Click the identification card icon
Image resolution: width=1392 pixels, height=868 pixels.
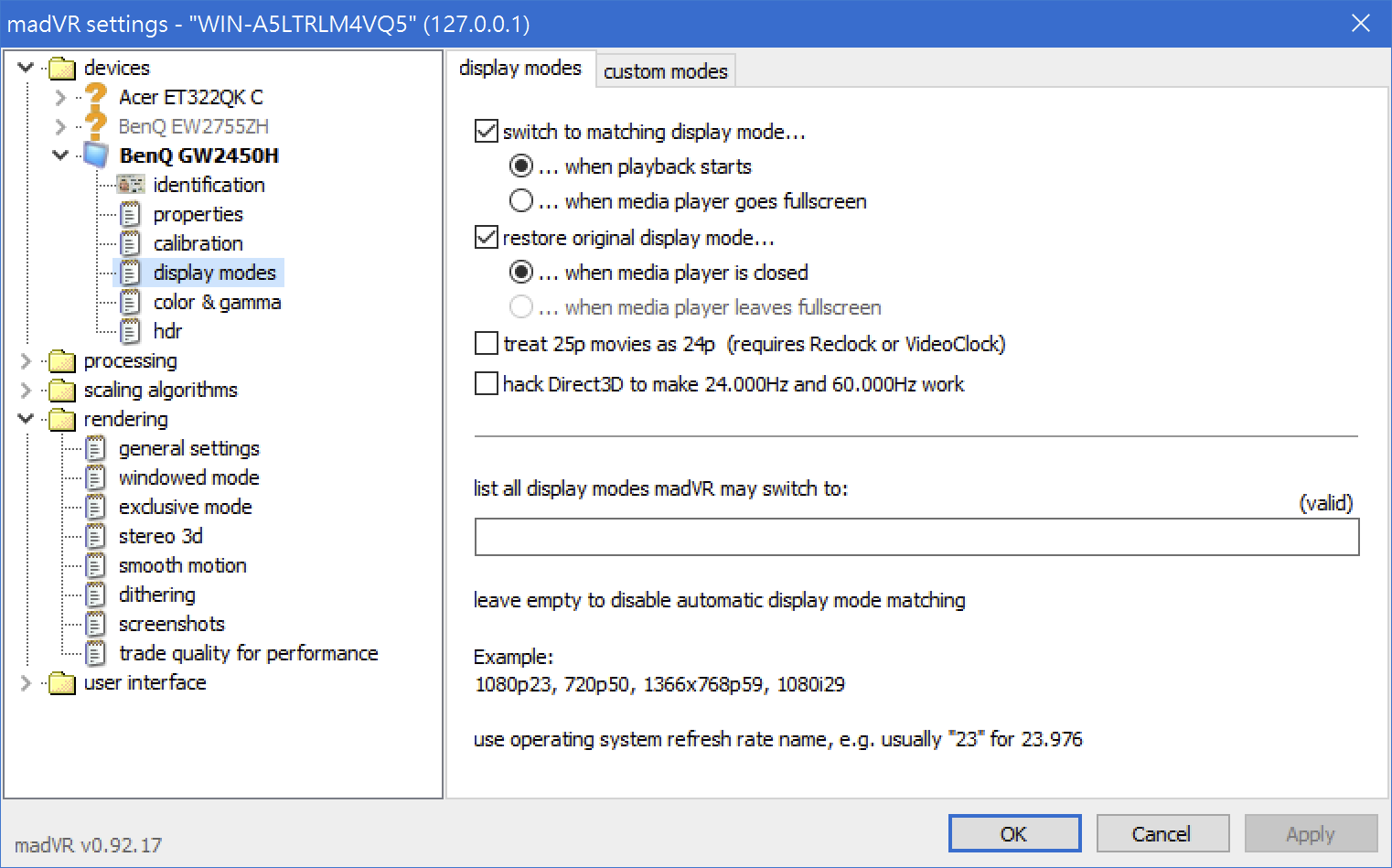(131, 185)
